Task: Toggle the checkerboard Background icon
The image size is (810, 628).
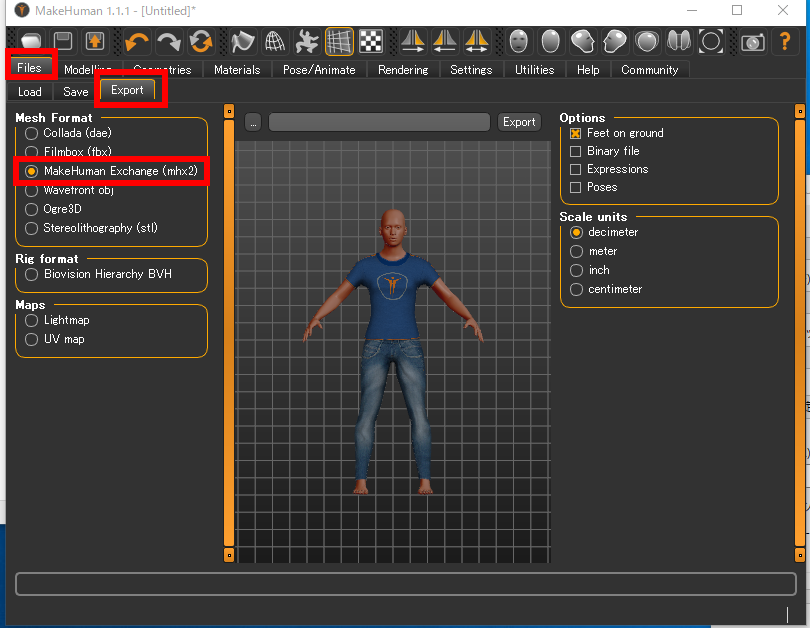Action: point(371,41)
